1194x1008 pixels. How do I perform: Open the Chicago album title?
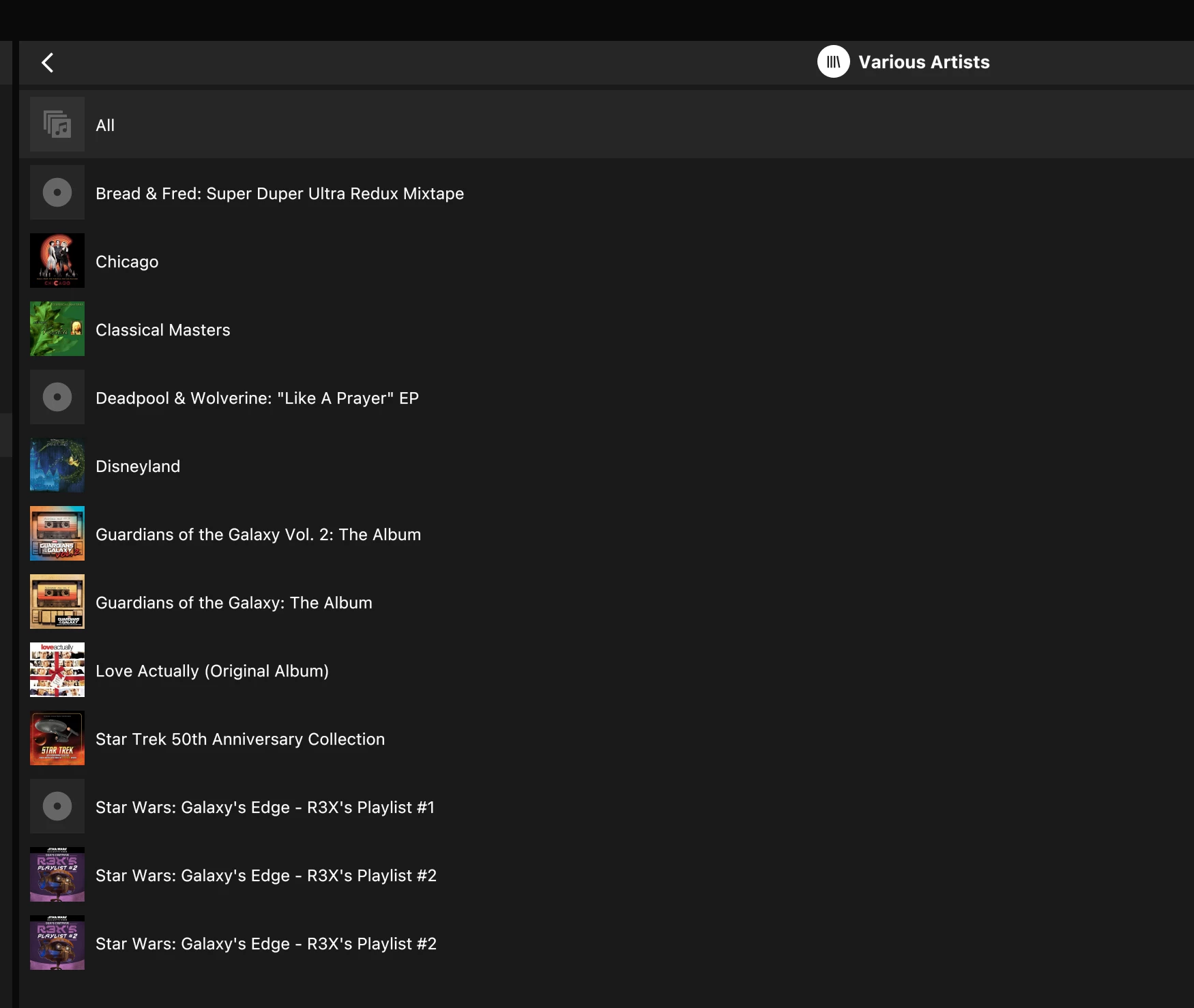pyautogui.click(x=127, y=262)
